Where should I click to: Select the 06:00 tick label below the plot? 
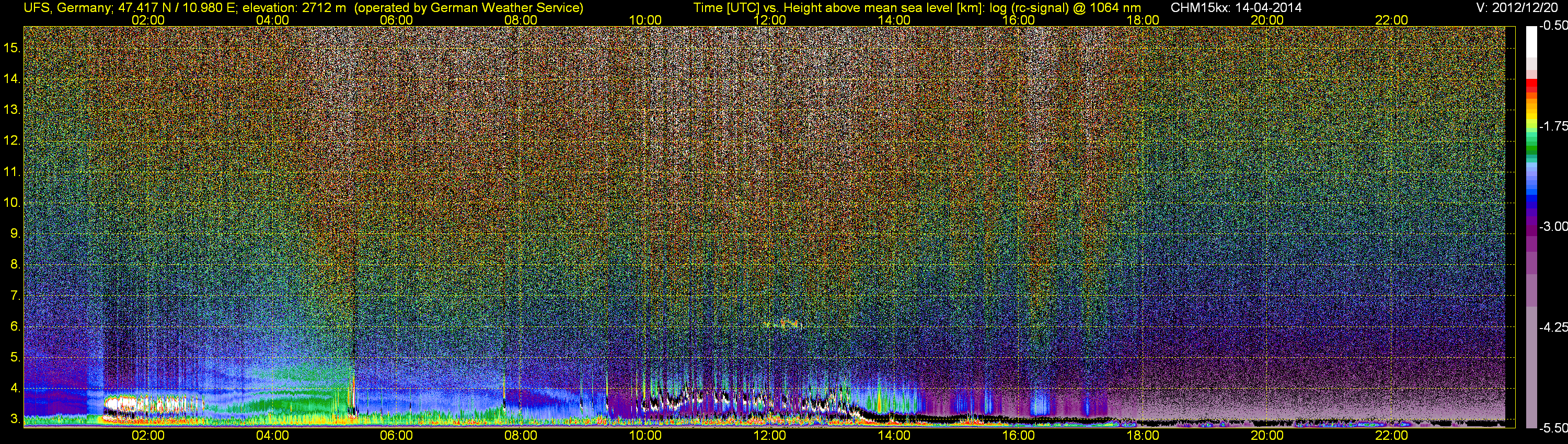(x=396, y=436)
